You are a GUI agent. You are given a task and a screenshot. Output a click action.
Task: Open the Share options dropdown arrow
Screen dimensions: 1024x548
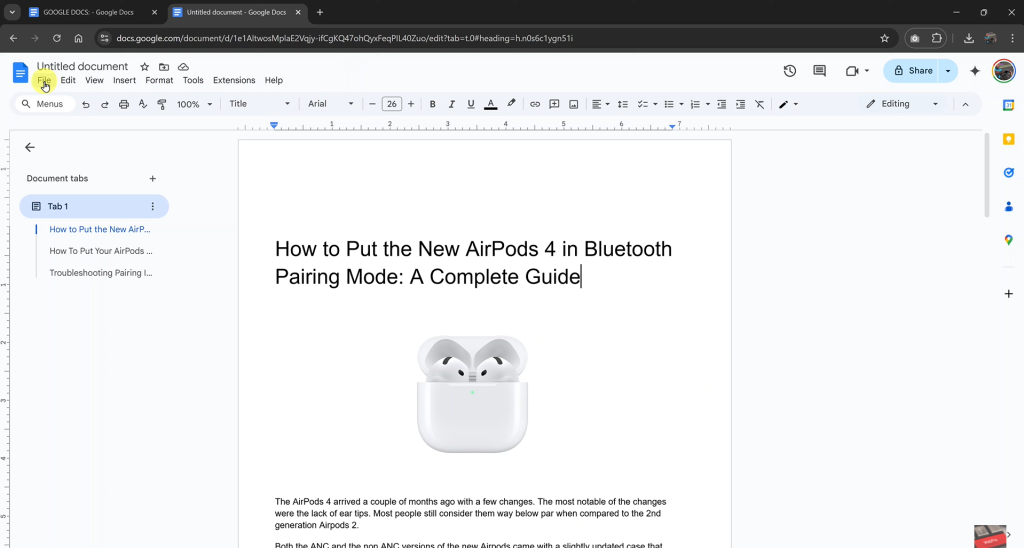tap(948, 71)
